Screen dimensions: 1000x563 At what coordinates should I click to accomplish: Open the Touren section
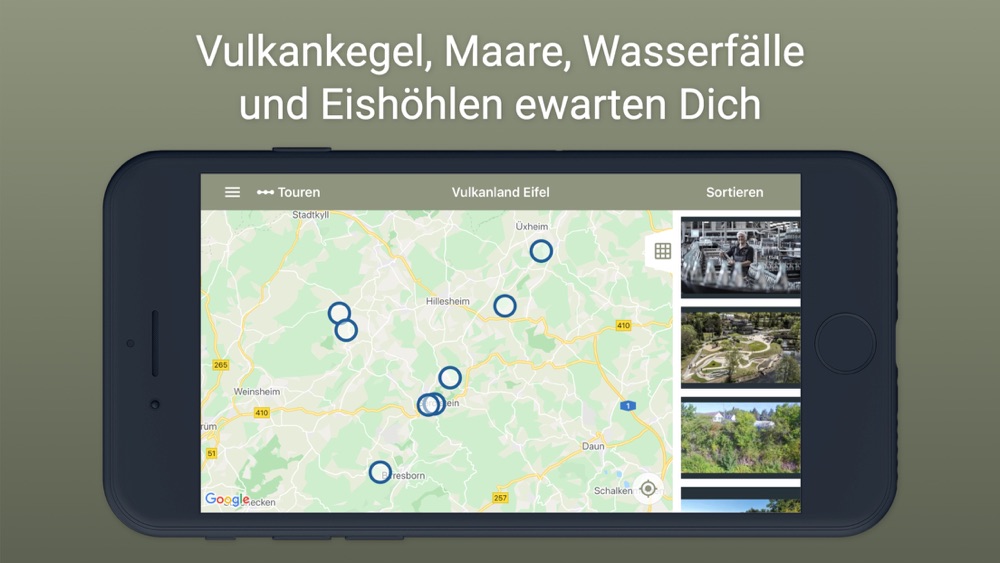coord(288,192)
